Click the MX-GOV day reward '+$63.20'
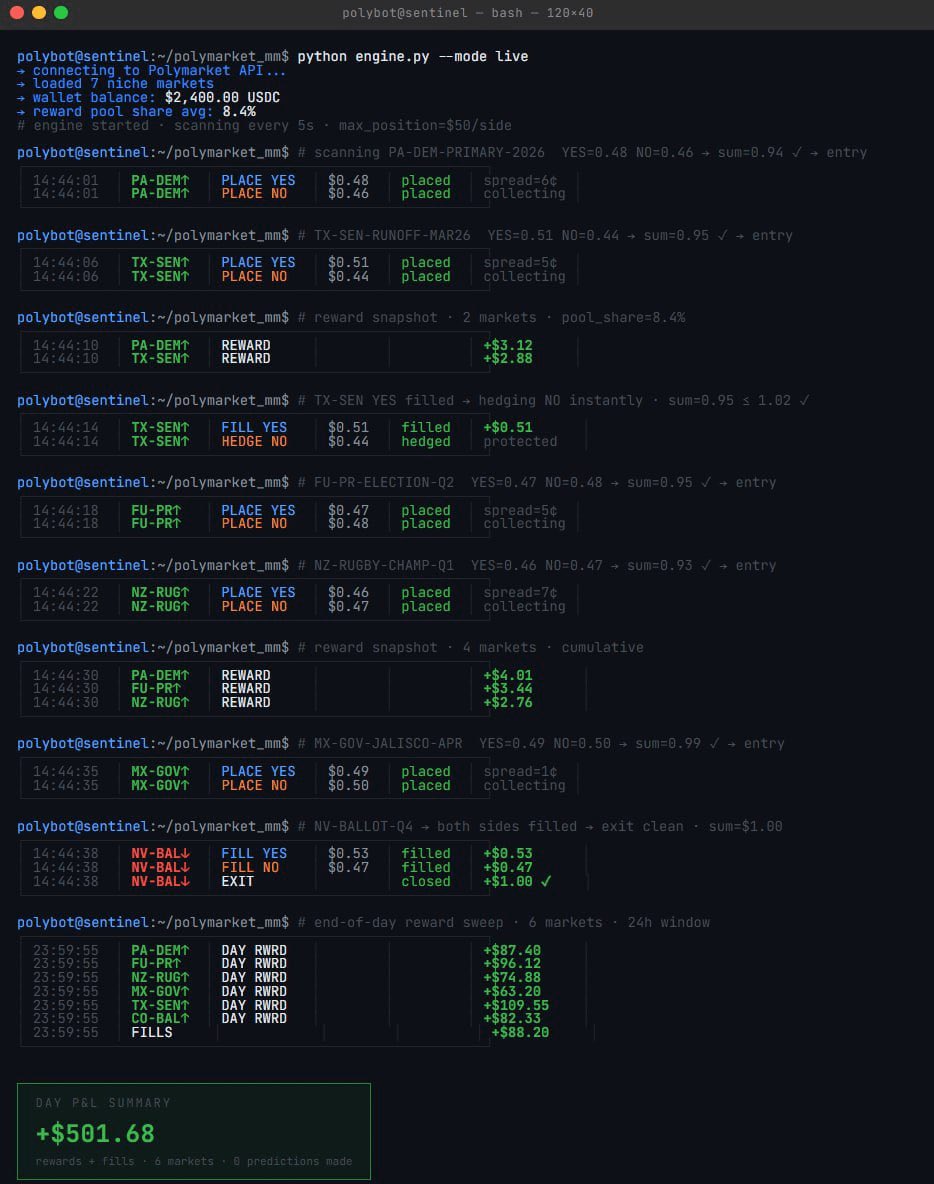Screen dimensions: 934x1184 [512, 991]
